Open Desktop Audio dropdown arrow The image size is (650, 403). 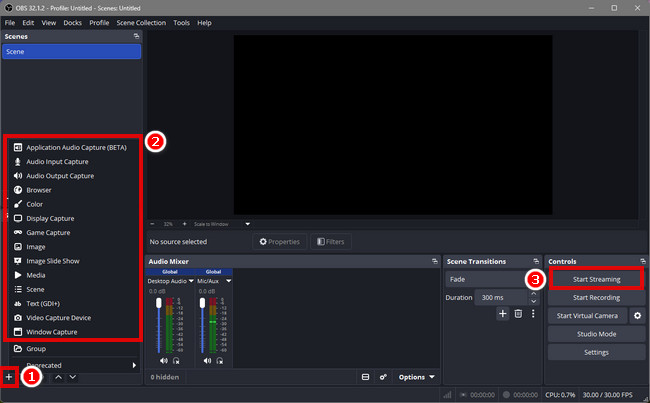pyautogui.click(x=191, y=281)
